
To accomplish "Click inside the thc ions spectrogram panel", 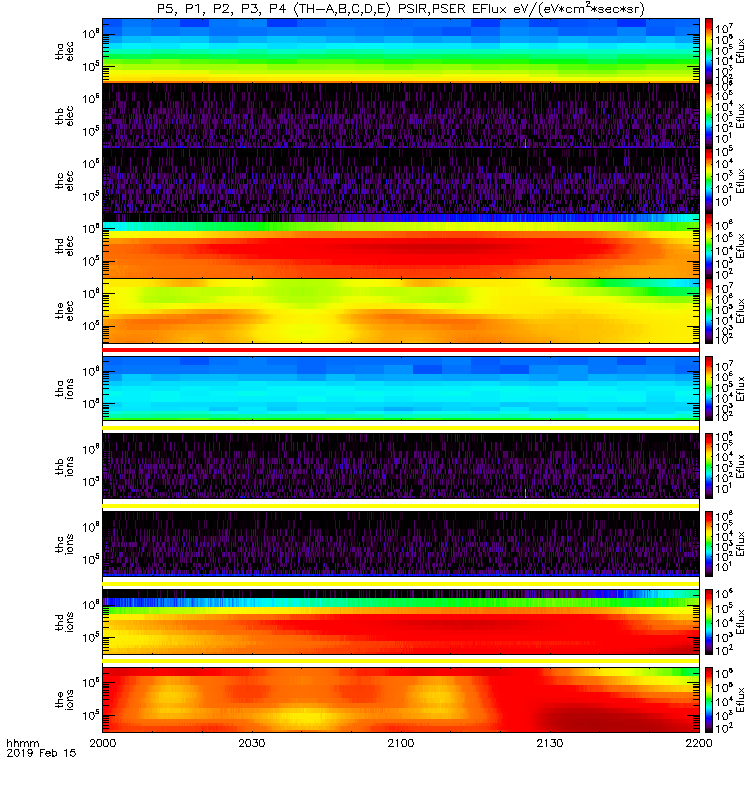I will [401, 544].
